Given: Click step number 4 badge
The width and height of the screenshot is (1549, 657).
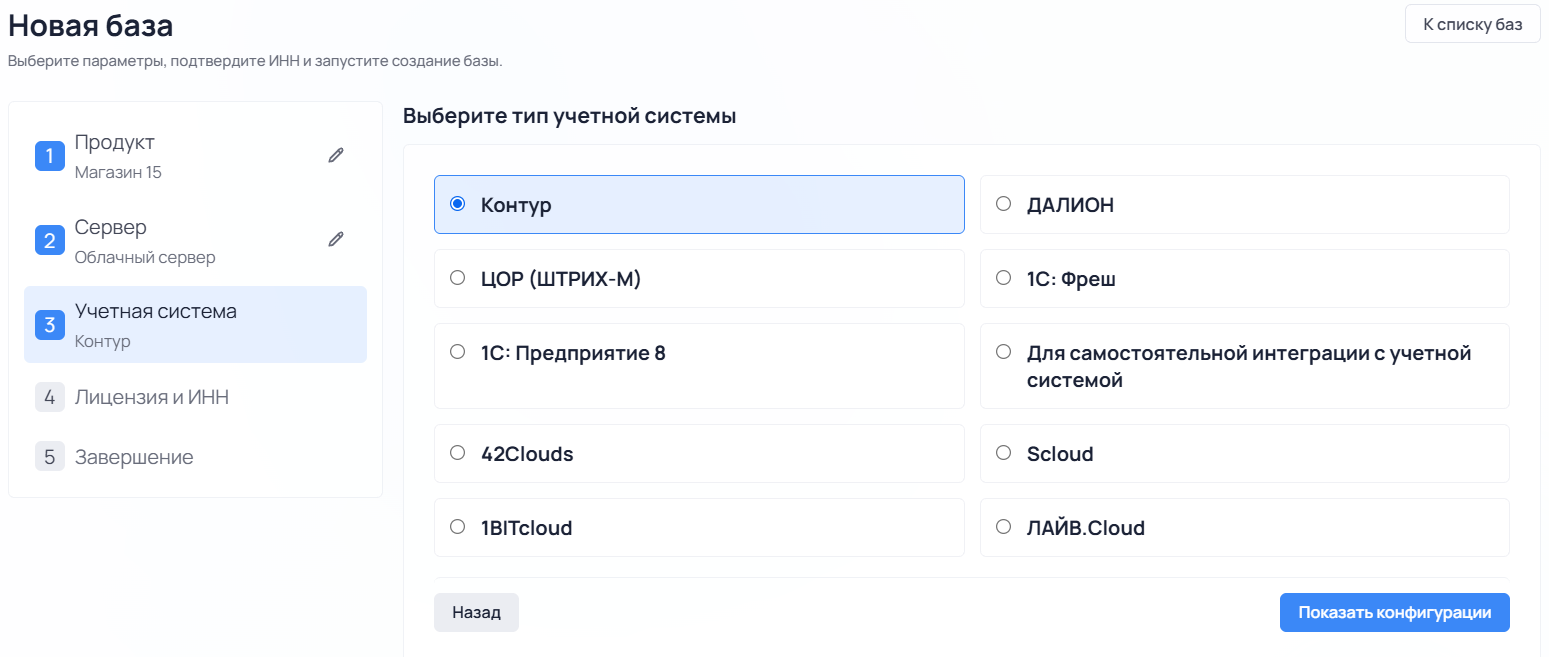Looking at the screenshot, I should coord(50,397).
